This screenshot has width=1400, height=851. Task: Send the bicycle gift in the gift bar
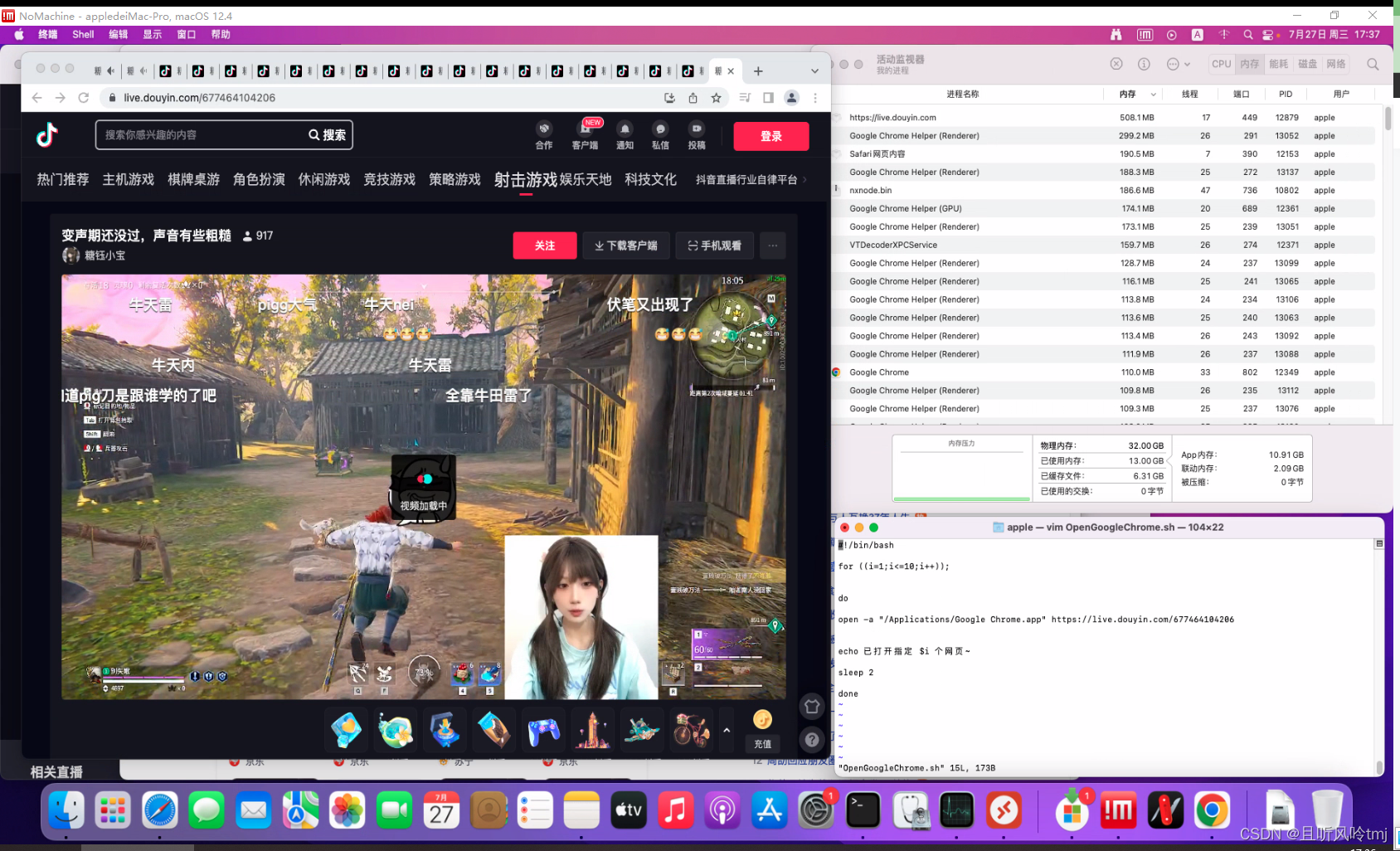coord(691,731)
